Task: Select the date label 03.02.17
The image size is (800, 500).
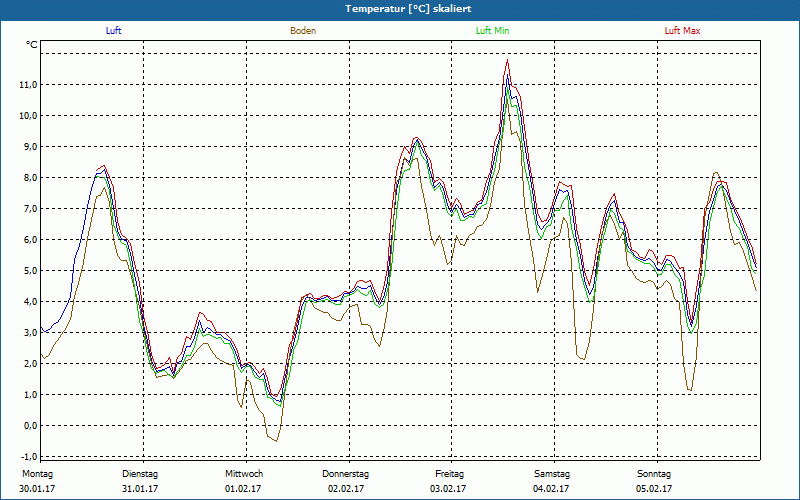Action: point(449,489)
